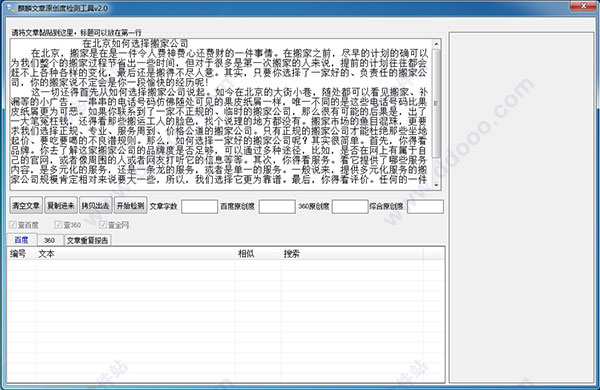Image resolution: width=600 pixels, height=390 pixels.
Task: Toggle the 查全网 checkbox
Action: [x=114, y=225]
